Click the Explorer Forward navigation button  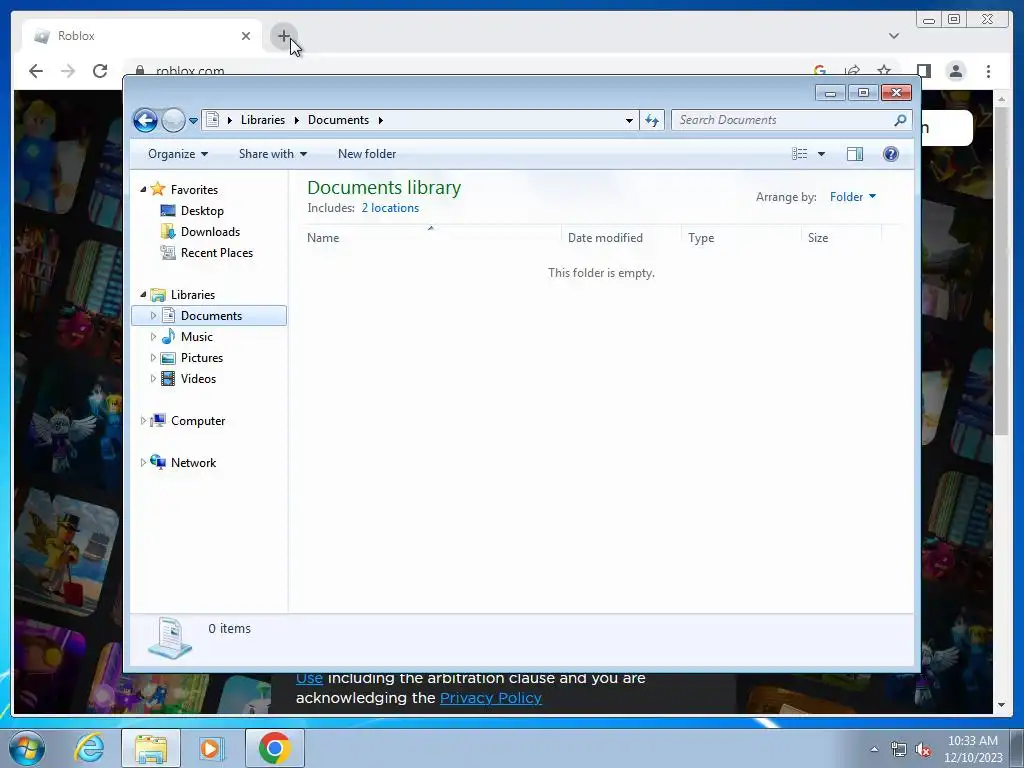[173, 120]
